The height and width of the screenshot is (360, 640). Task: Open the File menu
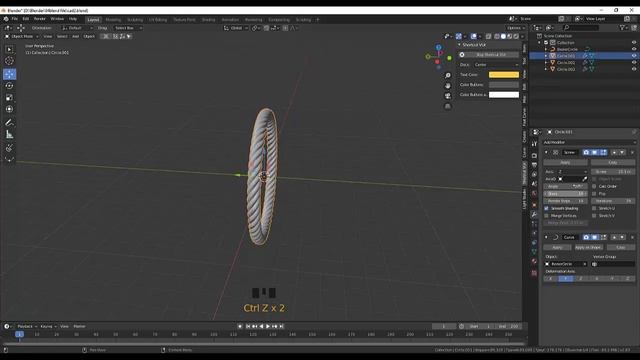click(15, 19)
